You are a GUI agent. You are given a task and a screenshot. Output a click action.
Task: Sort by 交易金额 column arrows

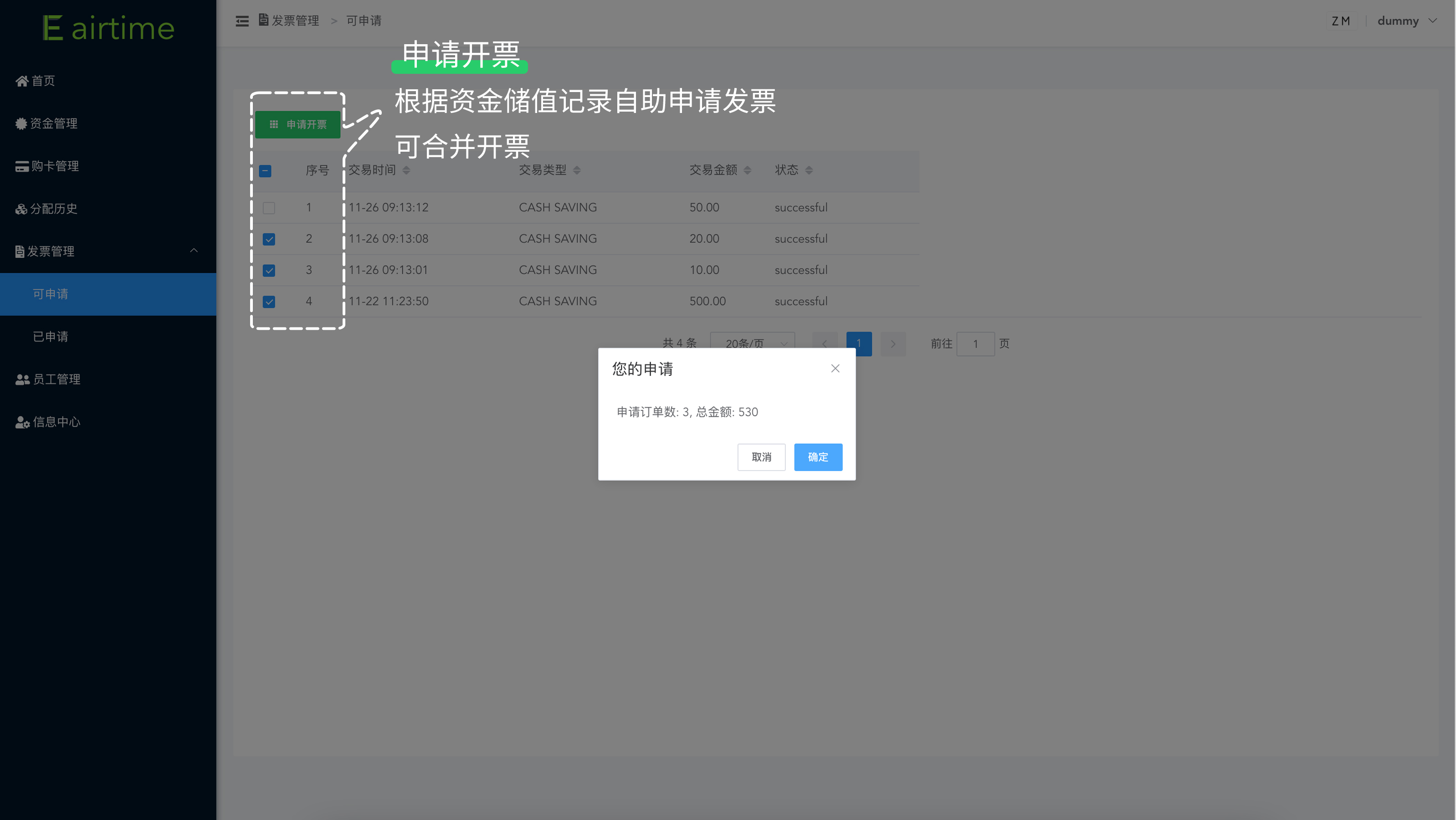748,170
